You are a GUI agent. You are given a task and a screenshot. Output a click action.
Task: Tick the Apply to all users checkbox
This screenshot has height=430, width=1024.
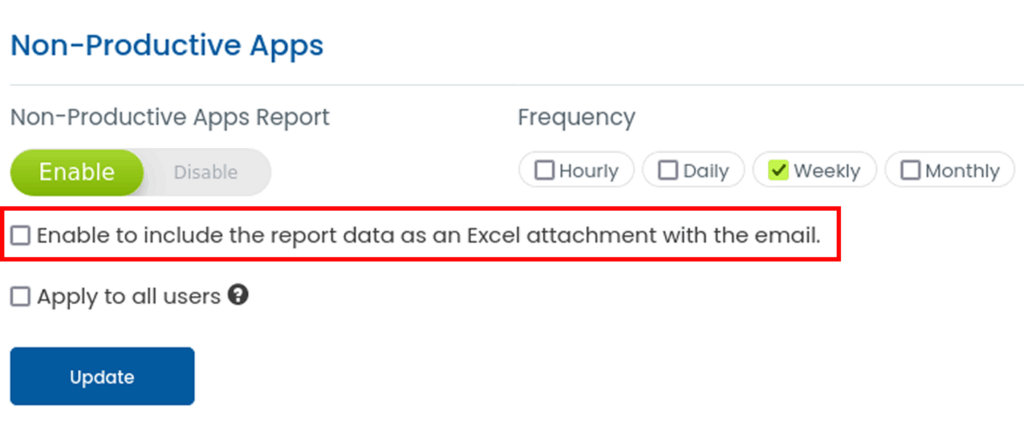pyautogui.click(x=21, y=297)
